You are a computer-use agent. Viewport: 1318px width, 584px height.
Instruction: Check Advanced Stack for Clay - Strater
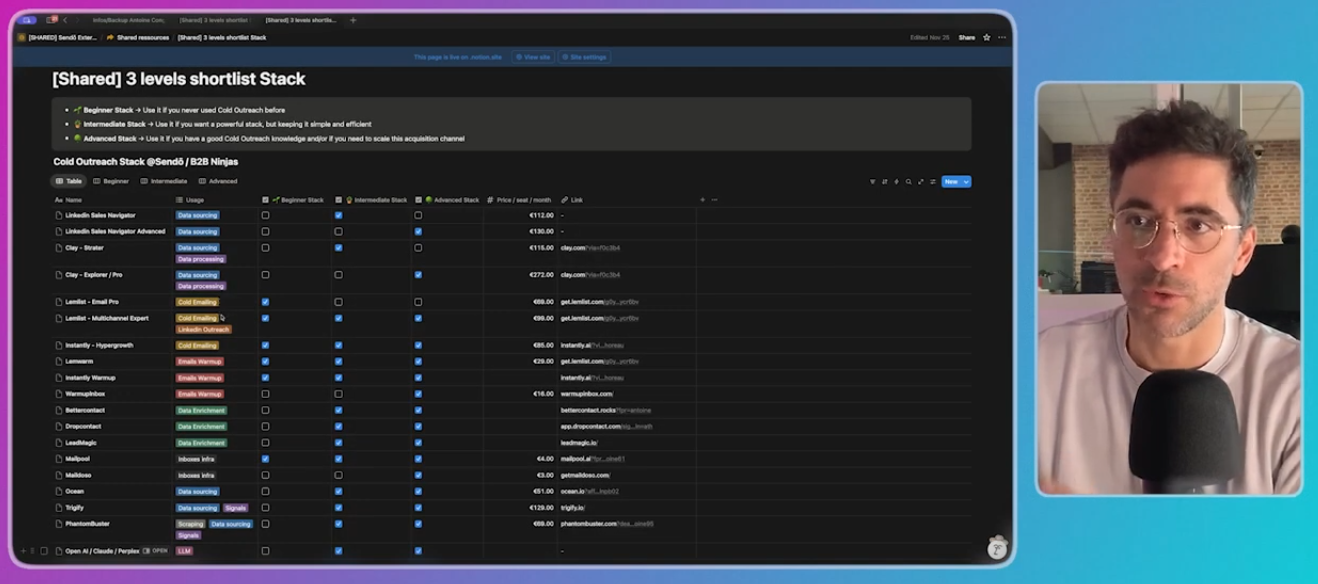coord(418,247)
